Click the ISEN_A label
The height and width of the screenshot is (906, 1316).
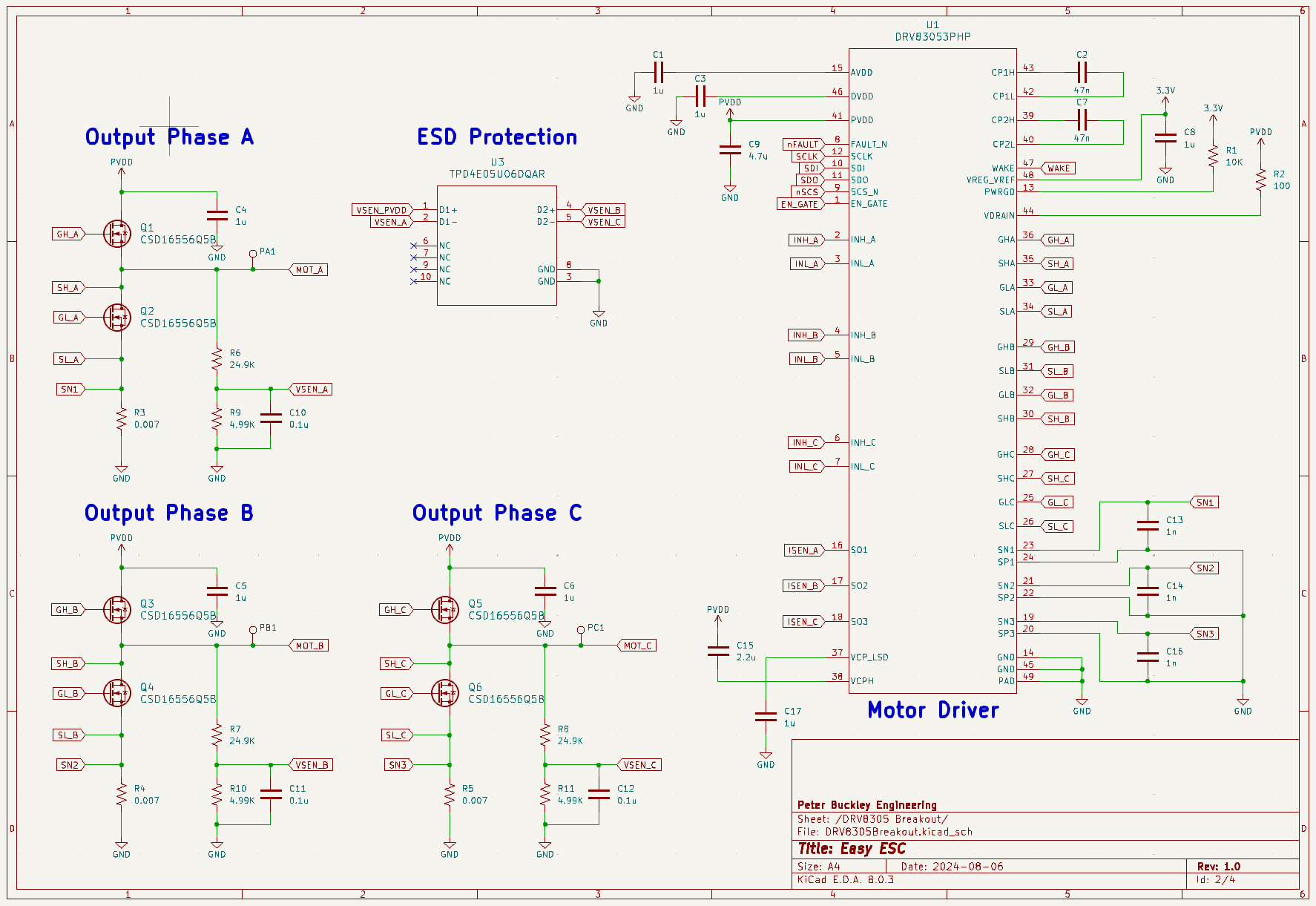point(804,550)
